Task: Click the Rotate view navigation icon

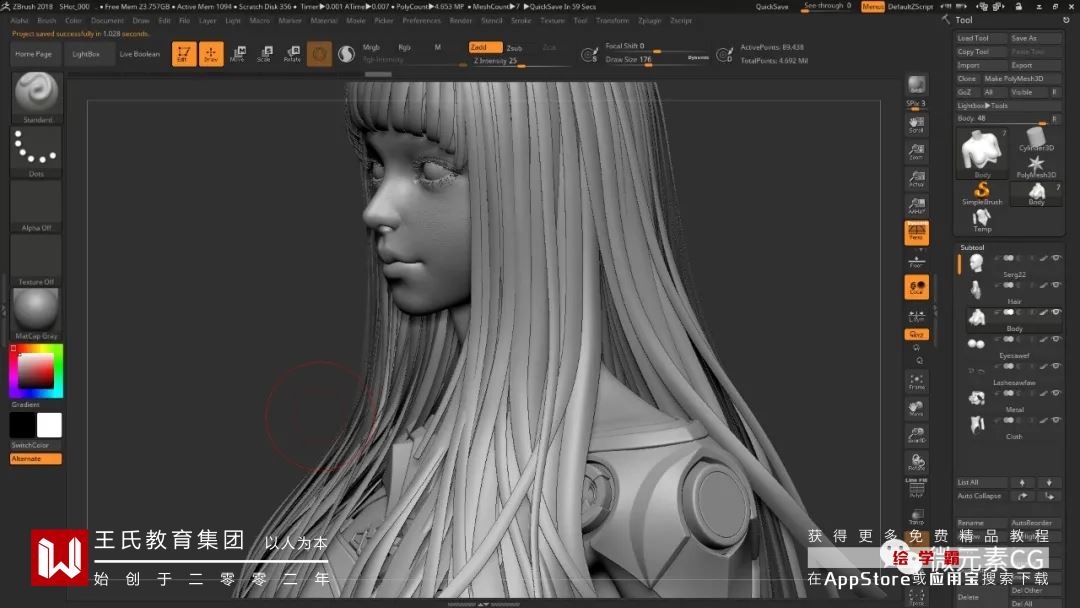Action: (916, 462)
